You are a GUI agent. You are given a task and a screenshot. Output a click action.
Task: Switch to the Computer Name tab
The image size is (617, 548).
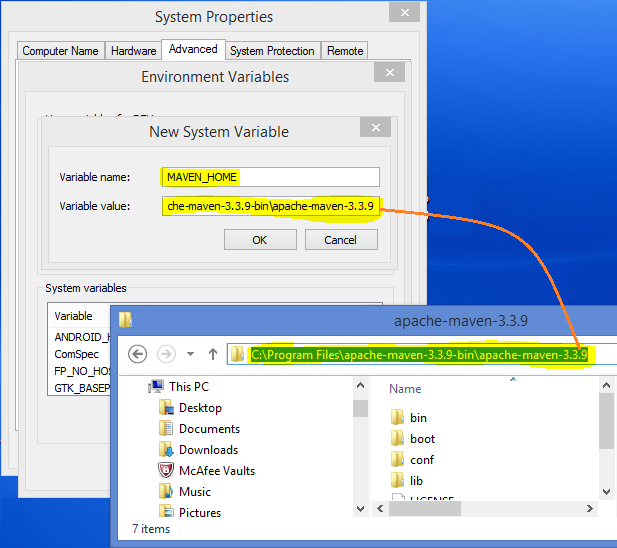(x=61, y=51)
